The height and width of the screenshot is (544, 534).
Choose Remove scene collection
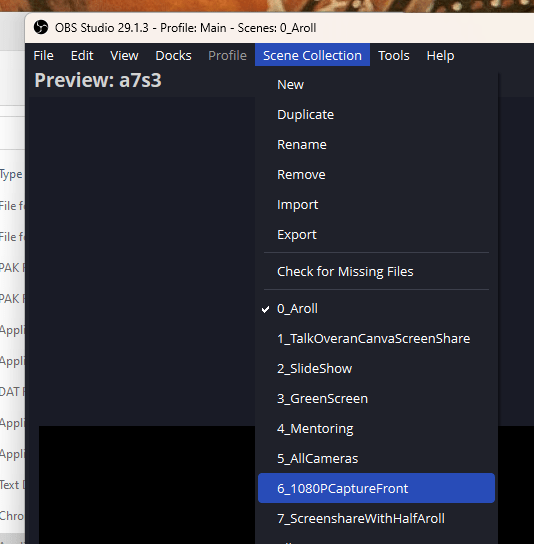[x=376, y=175]
